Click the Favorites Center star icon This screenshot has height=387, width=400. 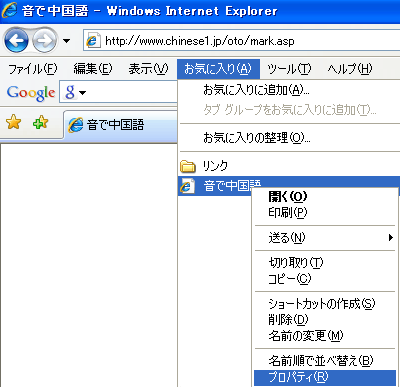(14, 123)
